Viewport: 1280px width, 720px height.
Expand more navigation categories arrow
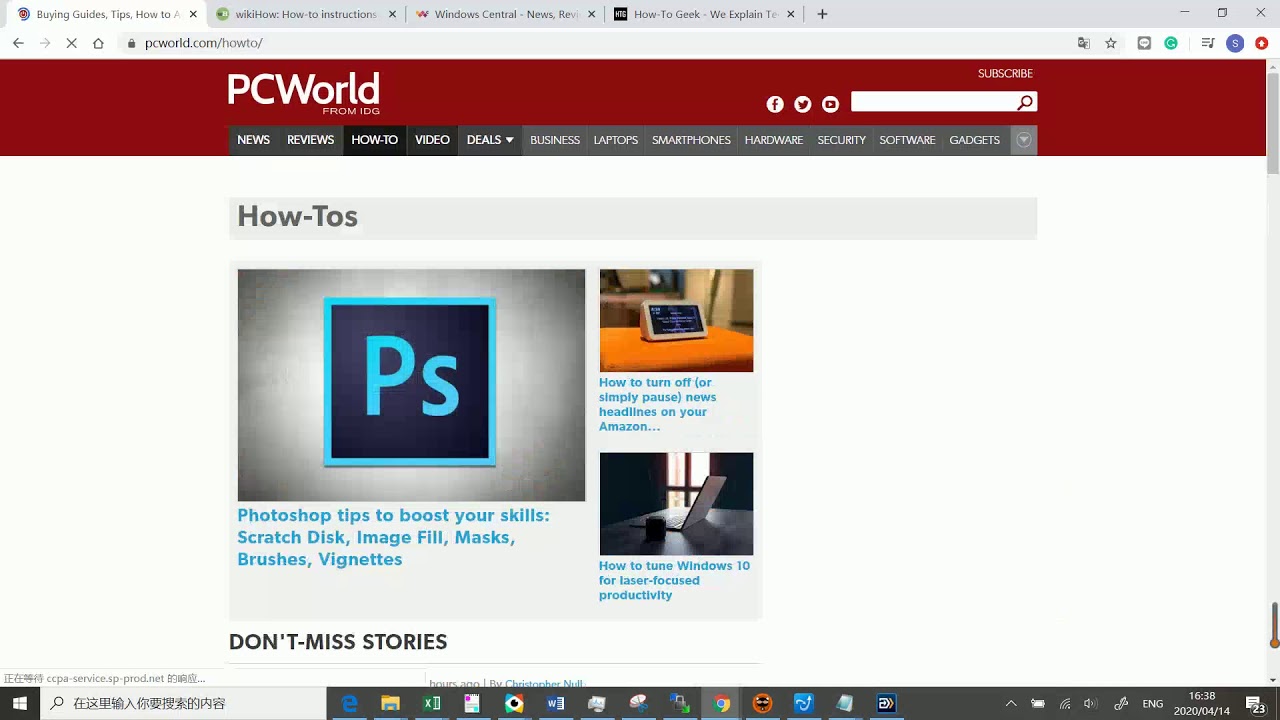click(x=1024, y=140)
